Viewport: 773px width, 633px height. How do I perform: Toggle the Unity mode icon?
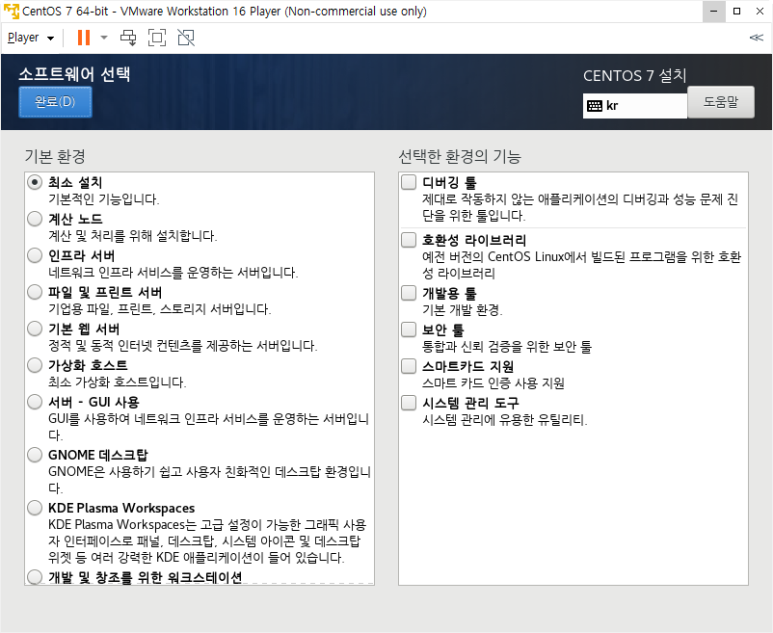(x=186, y=37)
